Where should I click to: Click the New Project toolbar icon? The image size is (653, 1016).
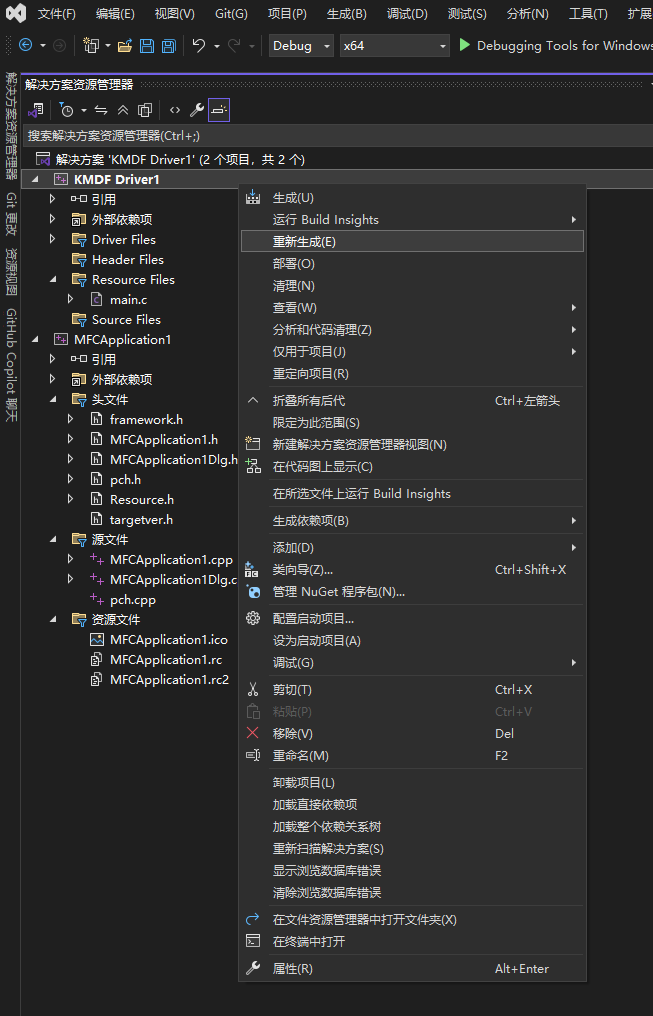(91, 45)
